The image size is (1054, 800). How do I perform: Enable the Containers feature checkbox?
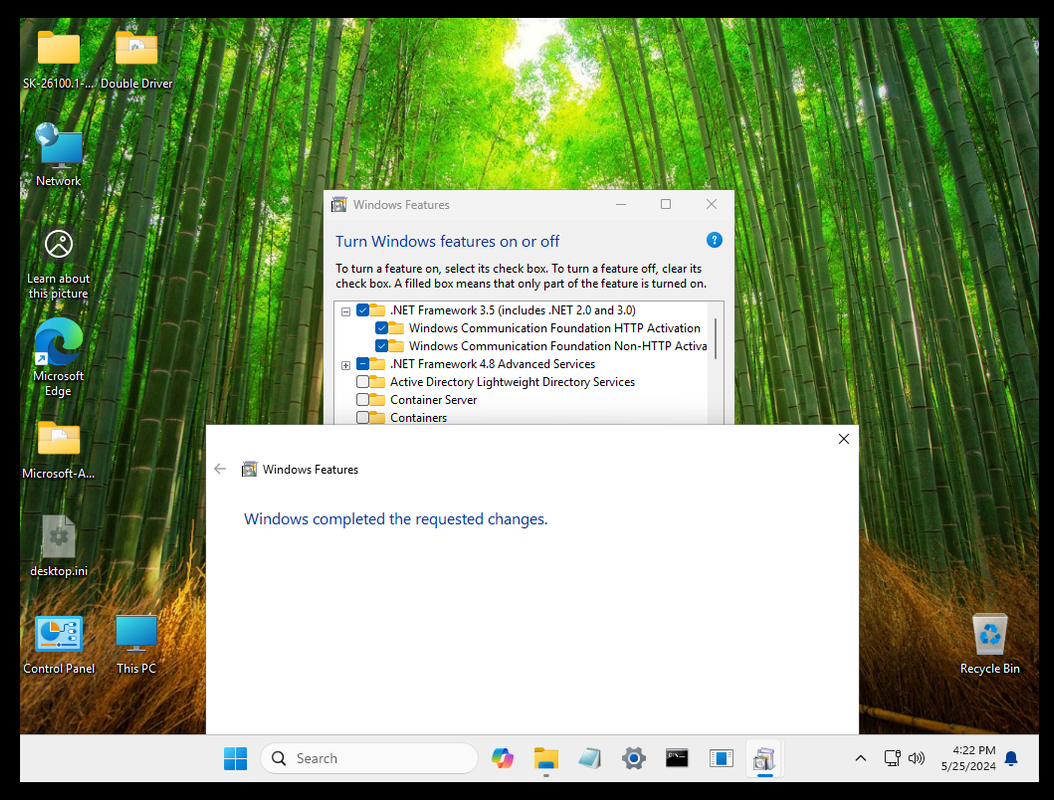pyautogui.click(x=362, y=417)
